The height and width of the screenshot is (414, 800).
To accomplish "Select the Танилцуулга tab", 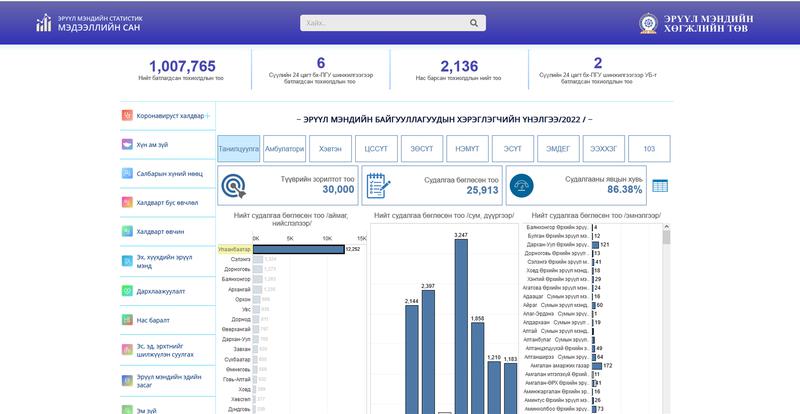I will coord(238,149).
